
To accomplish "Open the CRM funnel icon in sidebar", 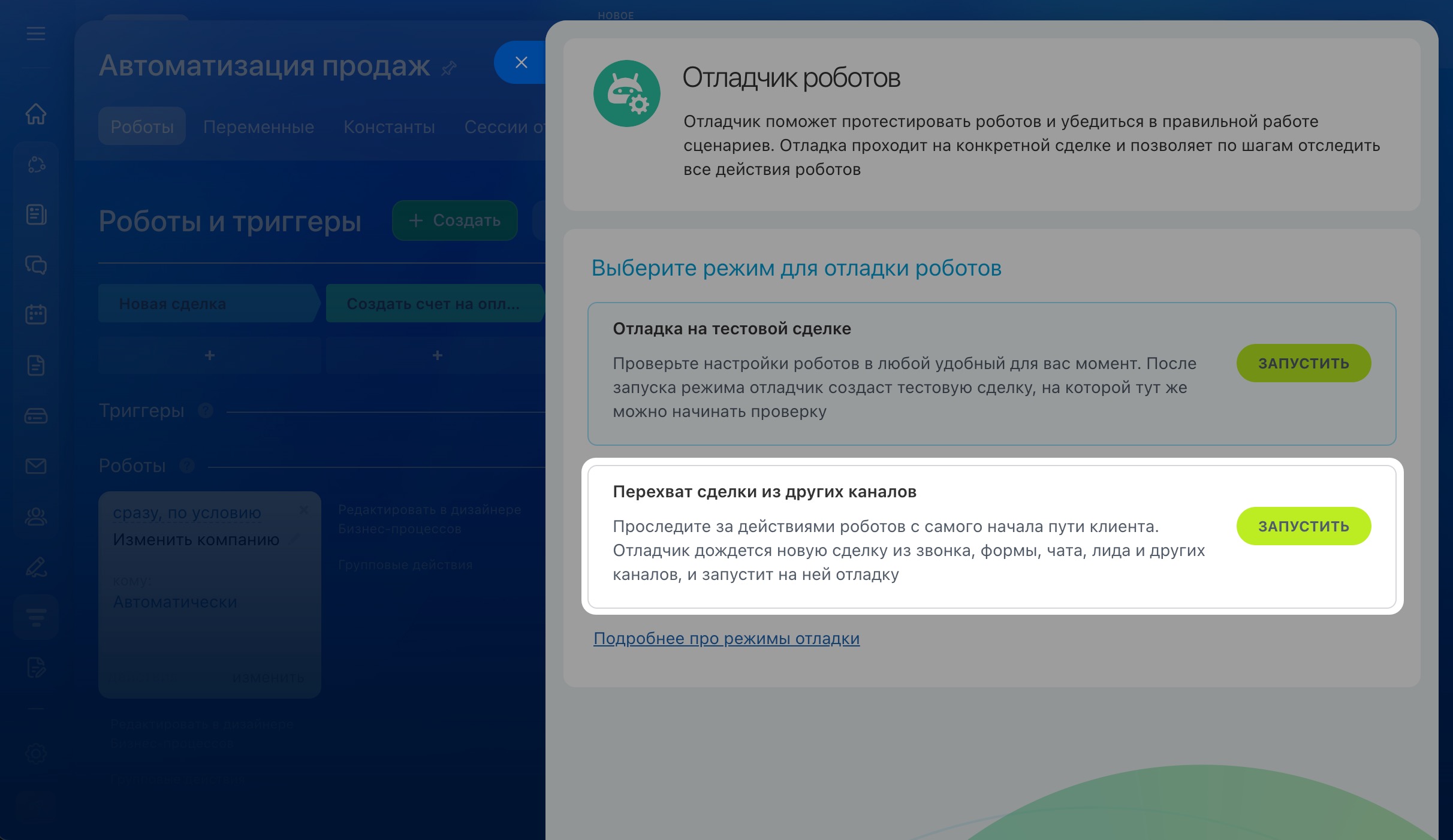I will coord(36,617).
